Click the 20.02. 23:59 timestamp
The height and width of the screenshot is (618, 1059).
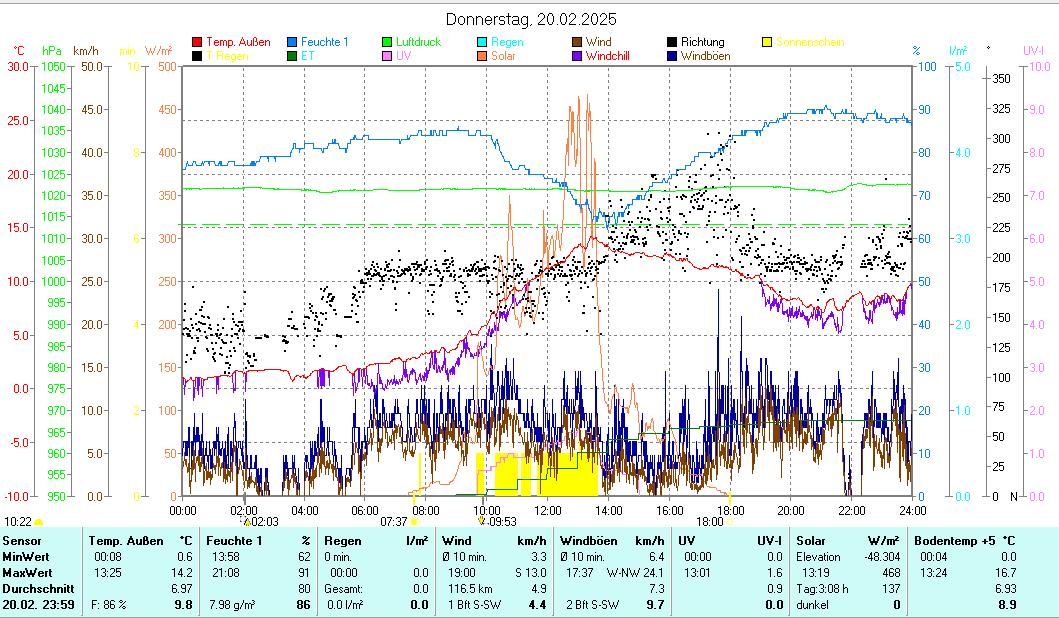click(x=38, y=605)
